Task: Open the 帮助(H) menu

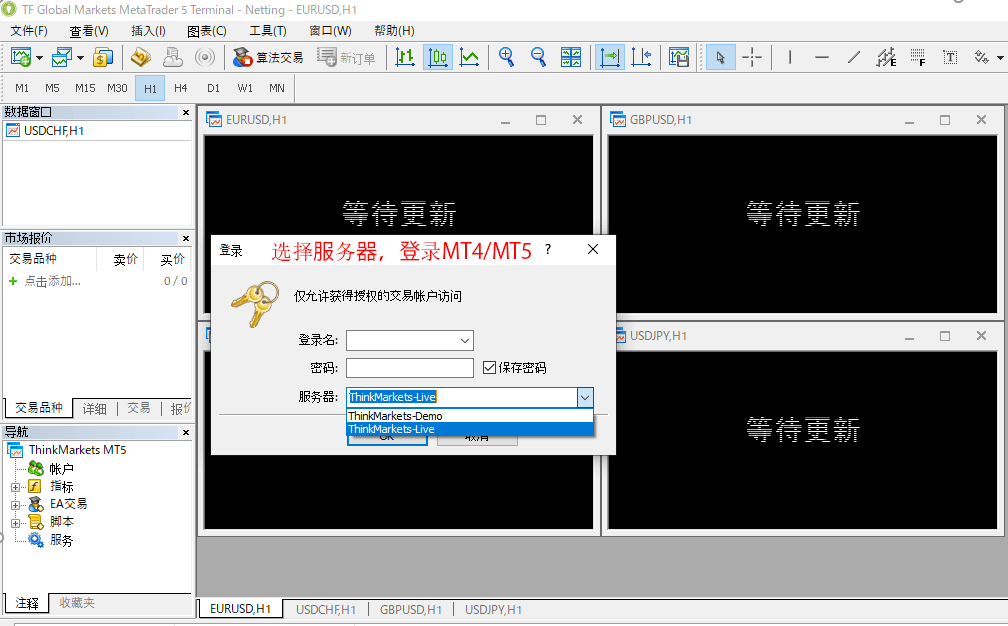Action: [394, 31]
